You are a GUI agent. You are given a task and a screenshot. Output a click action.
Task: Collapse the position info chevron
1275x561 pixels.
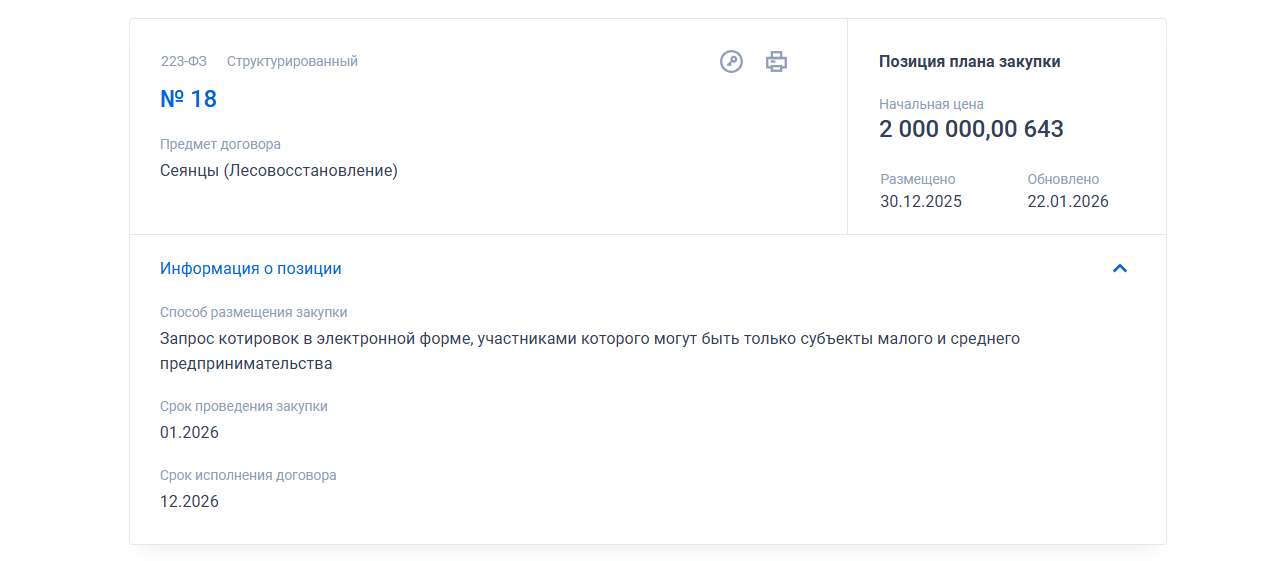click(1120, 268)
